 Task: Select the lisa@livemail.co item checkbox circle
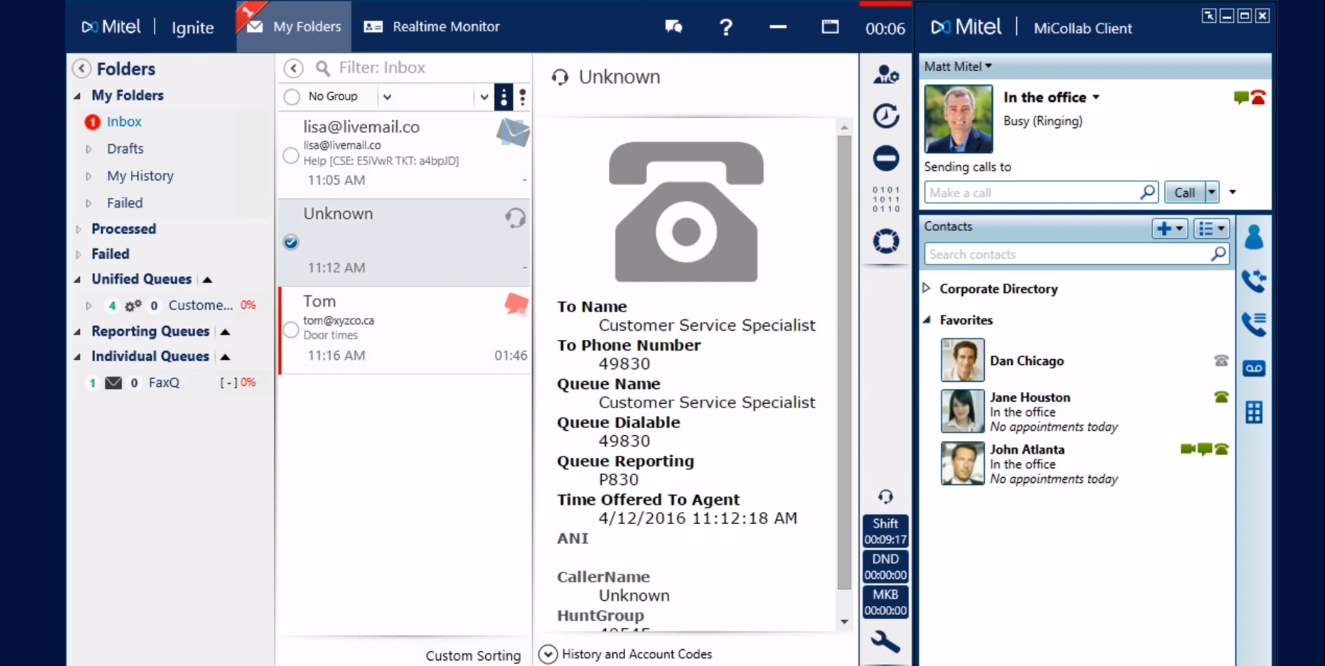(x=291, y=155)
